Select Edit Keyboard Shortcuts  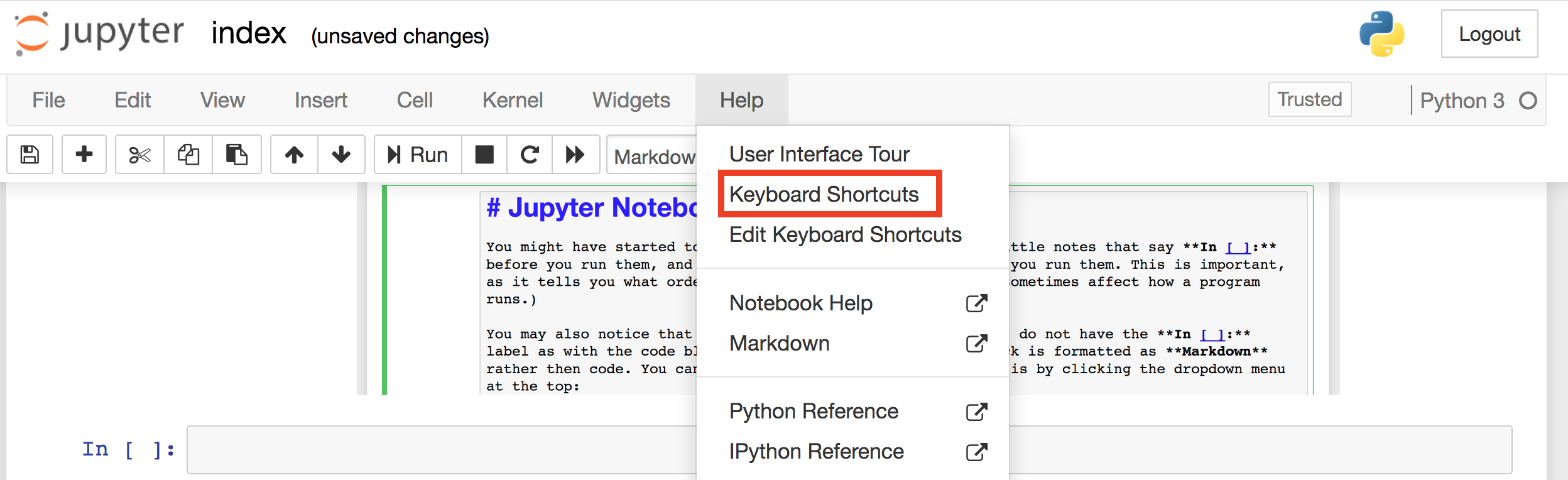[x=853, y=234]
